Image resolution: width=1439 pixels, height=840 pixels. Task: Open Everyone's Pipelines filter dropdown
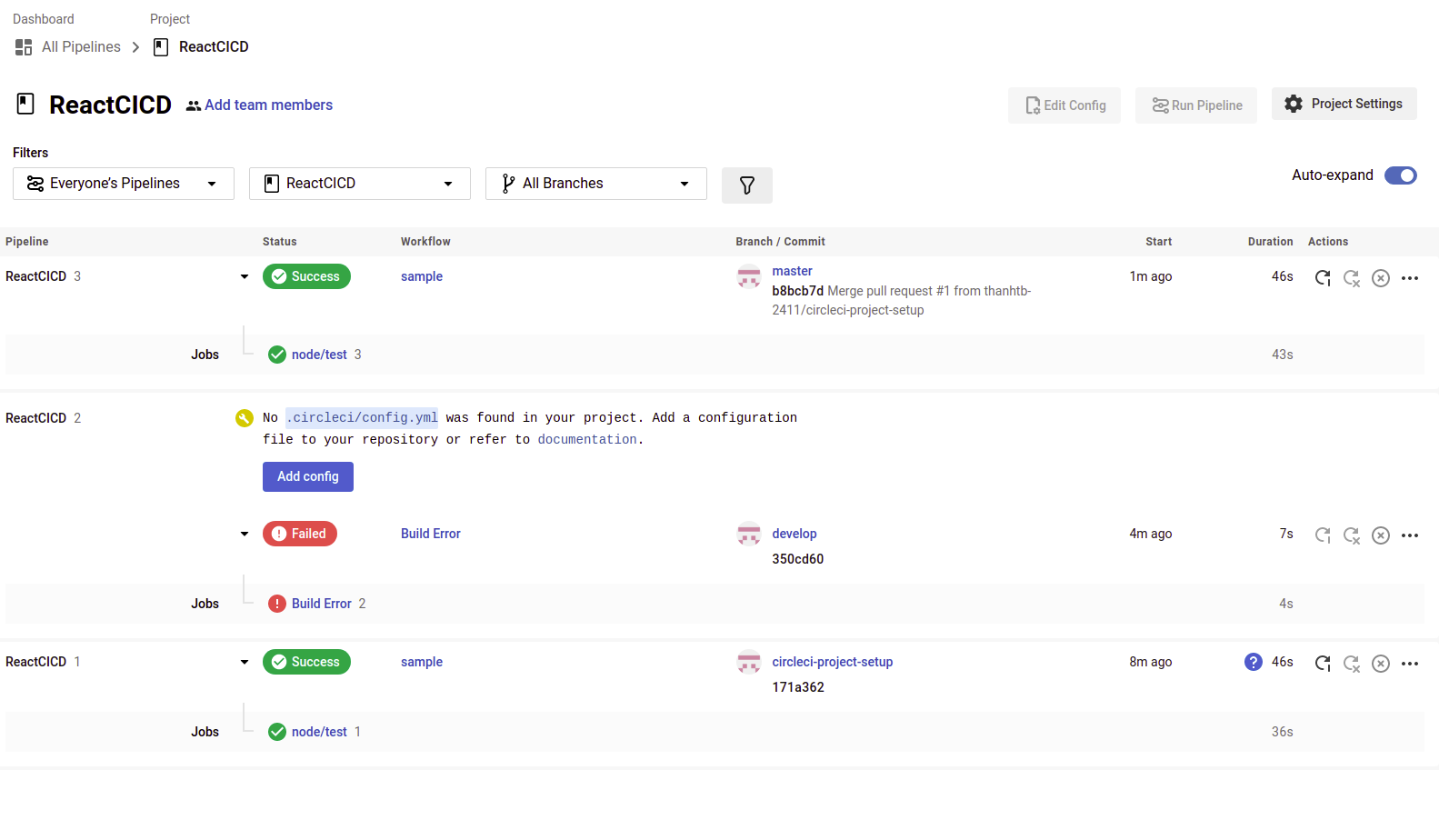[x=124, y=184]
